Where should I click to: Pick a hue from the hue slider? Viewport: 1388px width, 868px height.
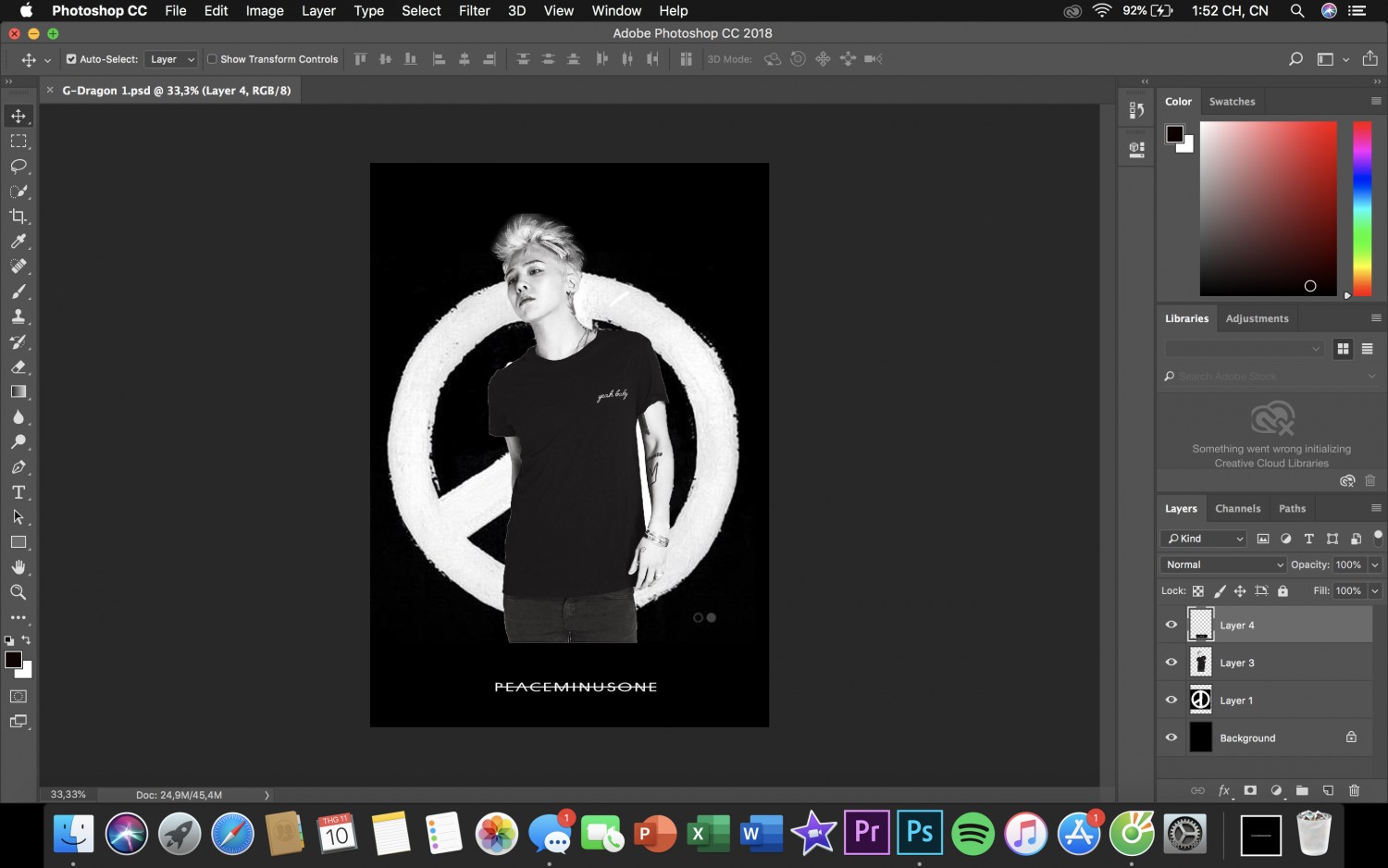(1362, 208)
